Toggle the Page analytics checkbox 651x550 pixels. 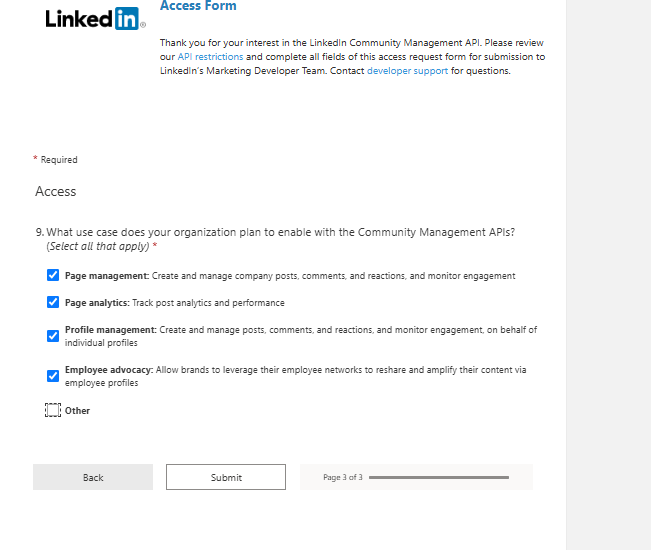click(53, 302)
